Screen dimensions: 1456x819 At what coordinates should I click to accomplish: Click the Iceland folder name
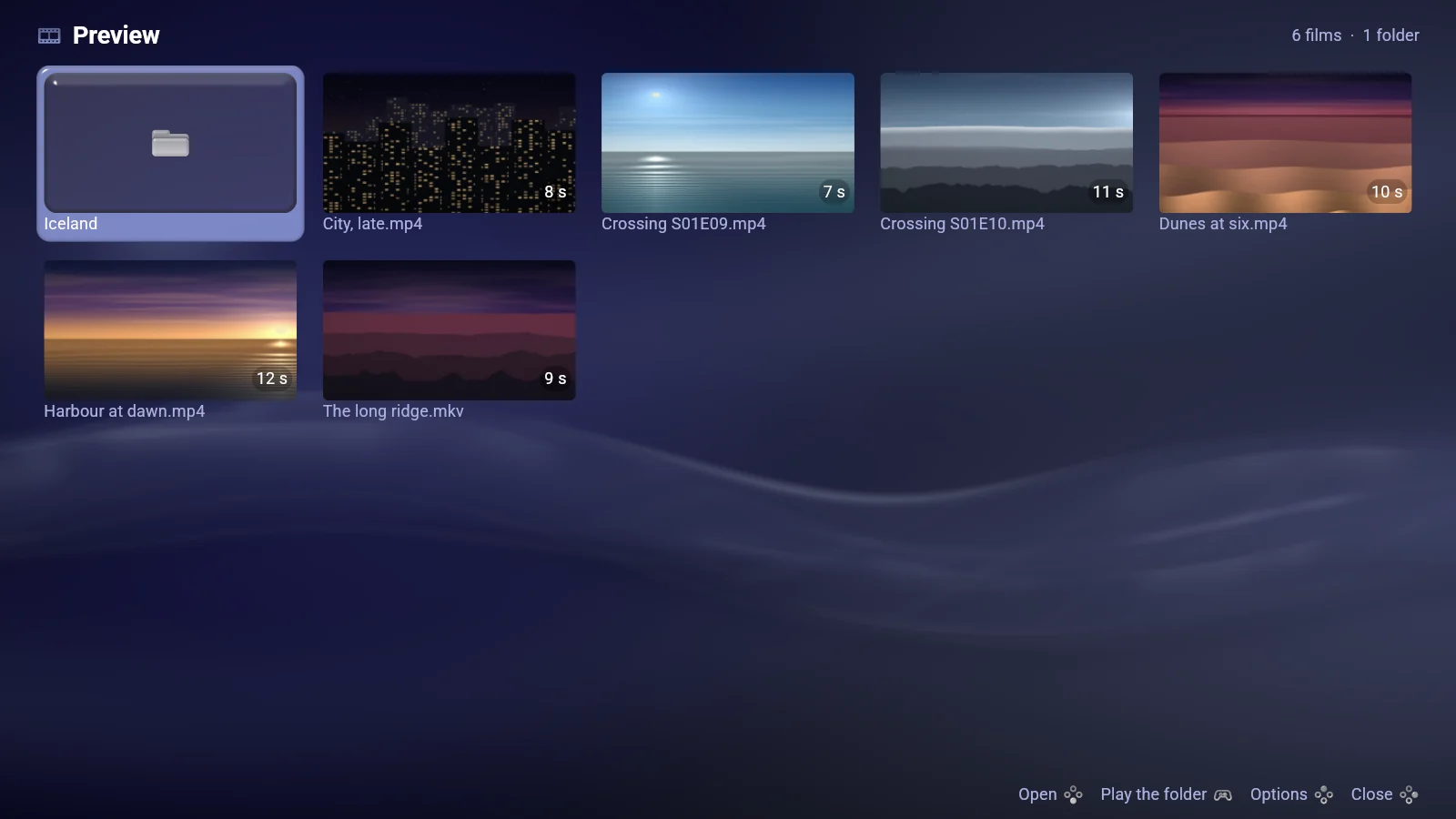point(70,224)
